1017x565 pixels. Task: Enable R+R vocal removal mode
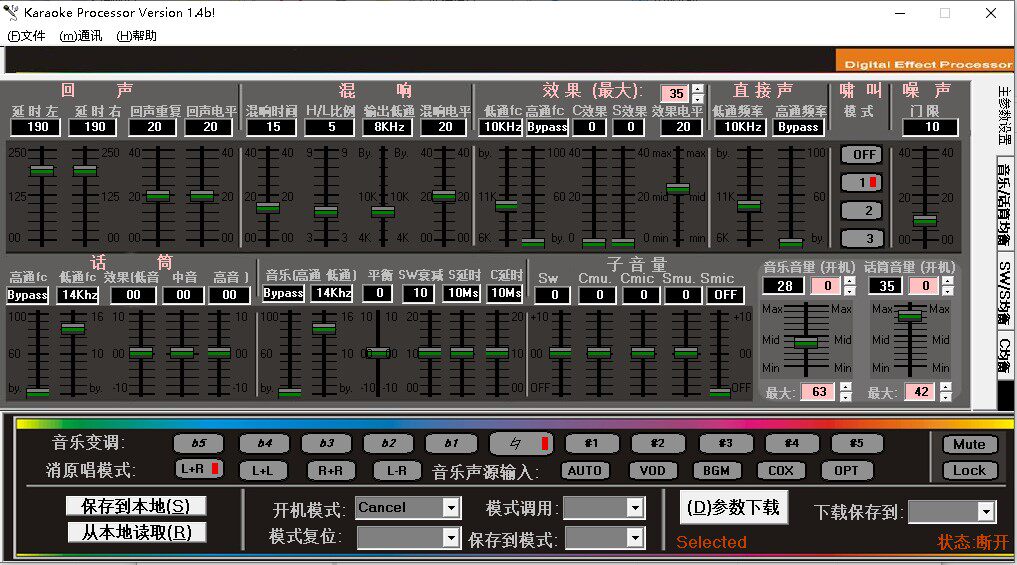[331, 471]
